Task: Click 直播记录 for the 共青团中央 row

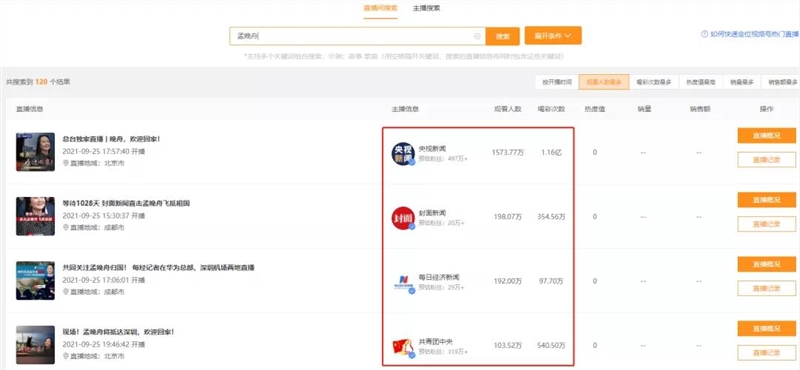Action: pyautogui.click(x=766, y=353)
